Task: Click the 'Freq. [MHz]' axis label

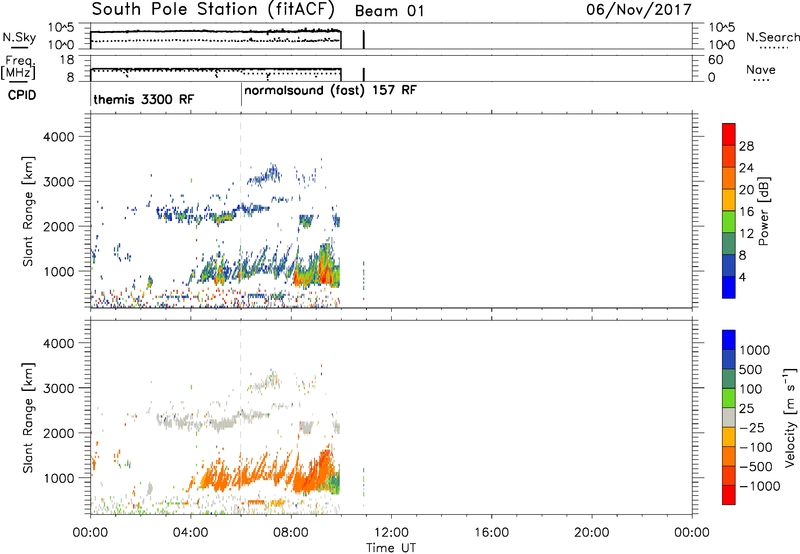Action: (18, 67)
